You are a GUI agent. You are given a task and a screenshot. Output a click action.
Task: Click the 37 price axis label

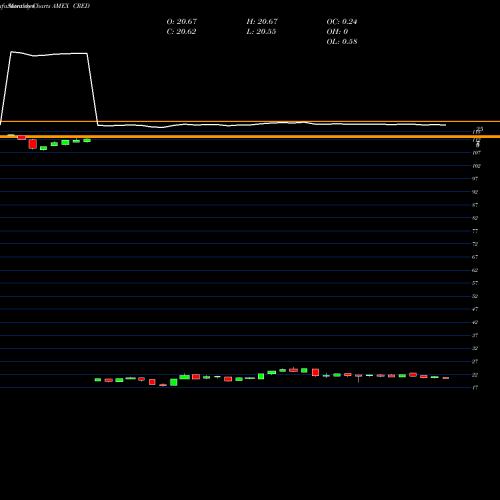point(475,335)
